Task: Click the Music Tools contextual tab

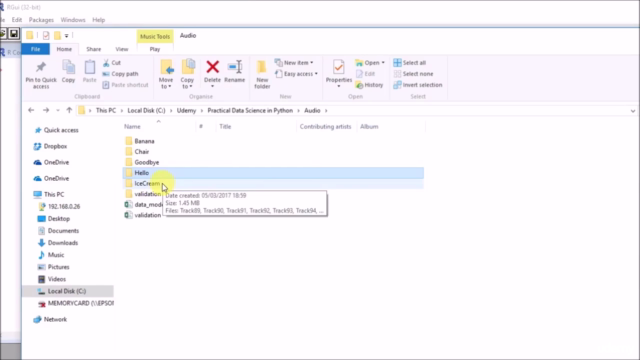Action: (155, 36)
